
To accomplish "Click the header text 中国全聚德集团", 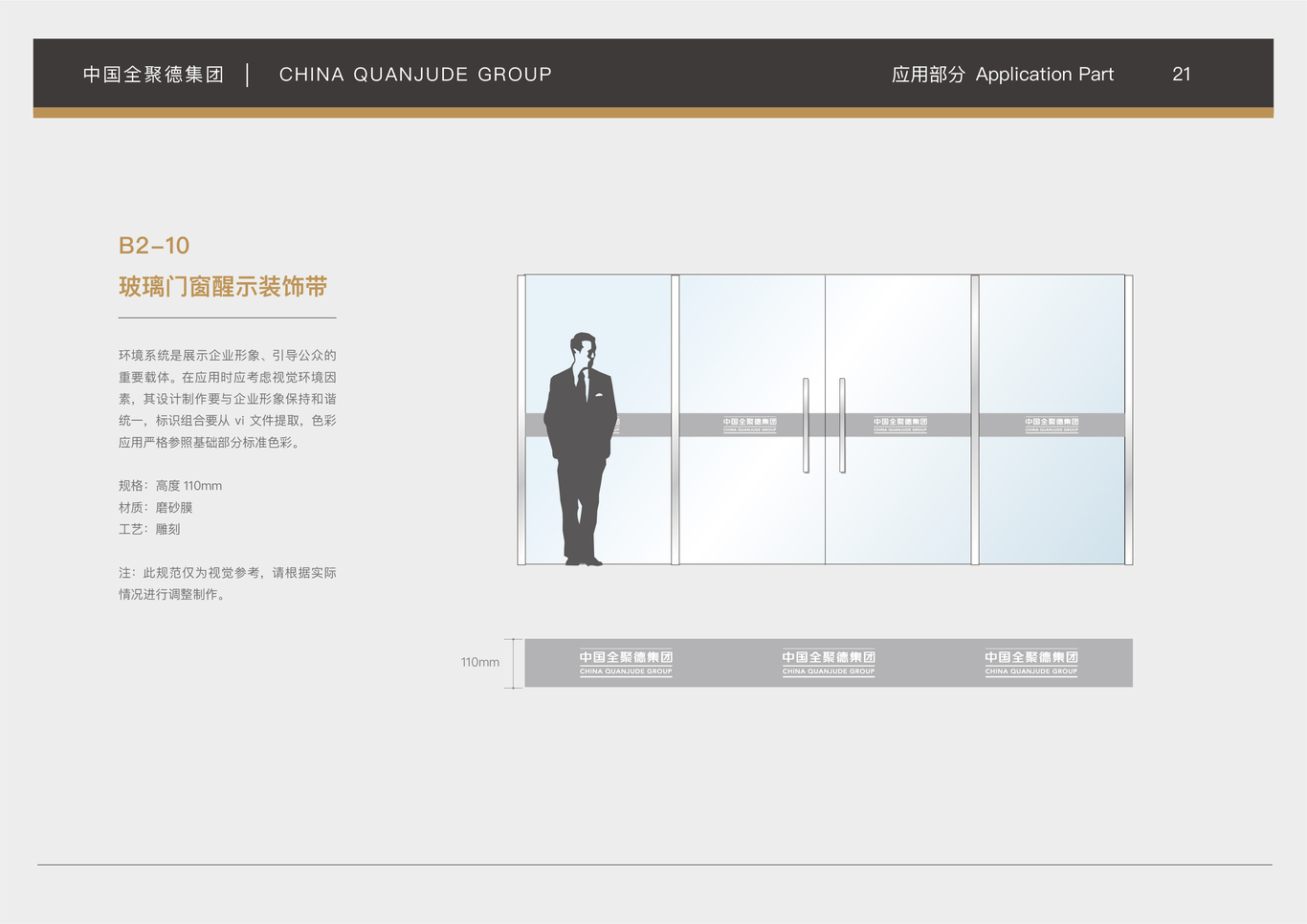I will (x=153, y=75).
